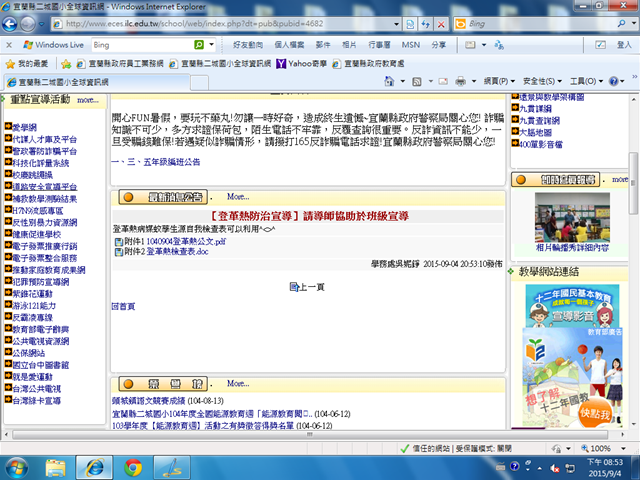This screenshot has height=480, width=640.
Task: Click 登入 in Windows Live toolbar
Action: [624, 45]
